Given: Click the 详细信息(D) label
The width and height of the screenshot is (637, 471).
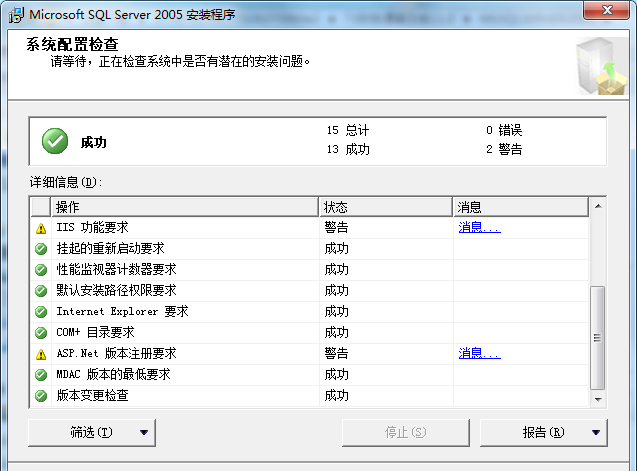Looking at the screenshot, I should [x=66, y=182].
